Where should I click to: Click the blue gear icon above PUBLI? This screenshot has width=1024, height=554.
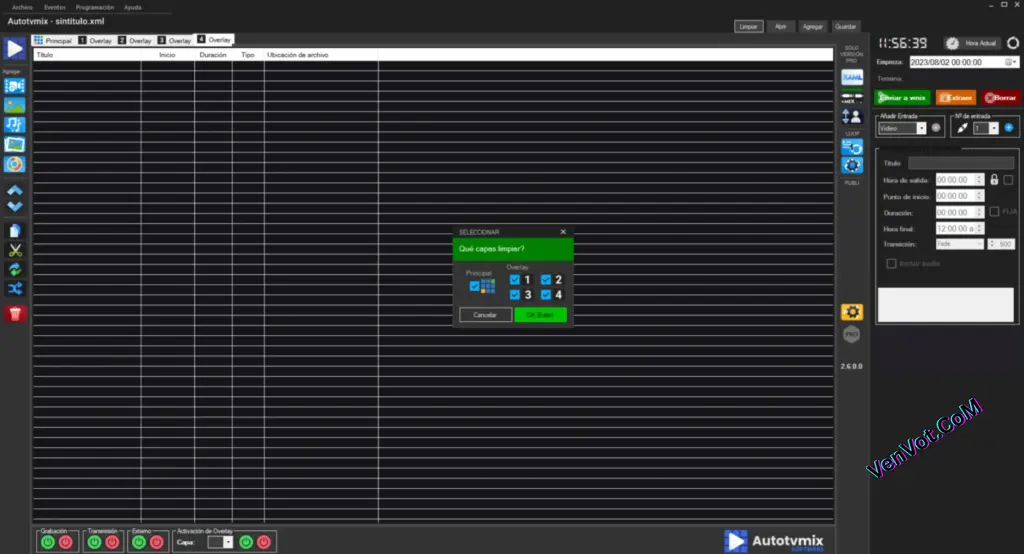[x=852, y=165]
